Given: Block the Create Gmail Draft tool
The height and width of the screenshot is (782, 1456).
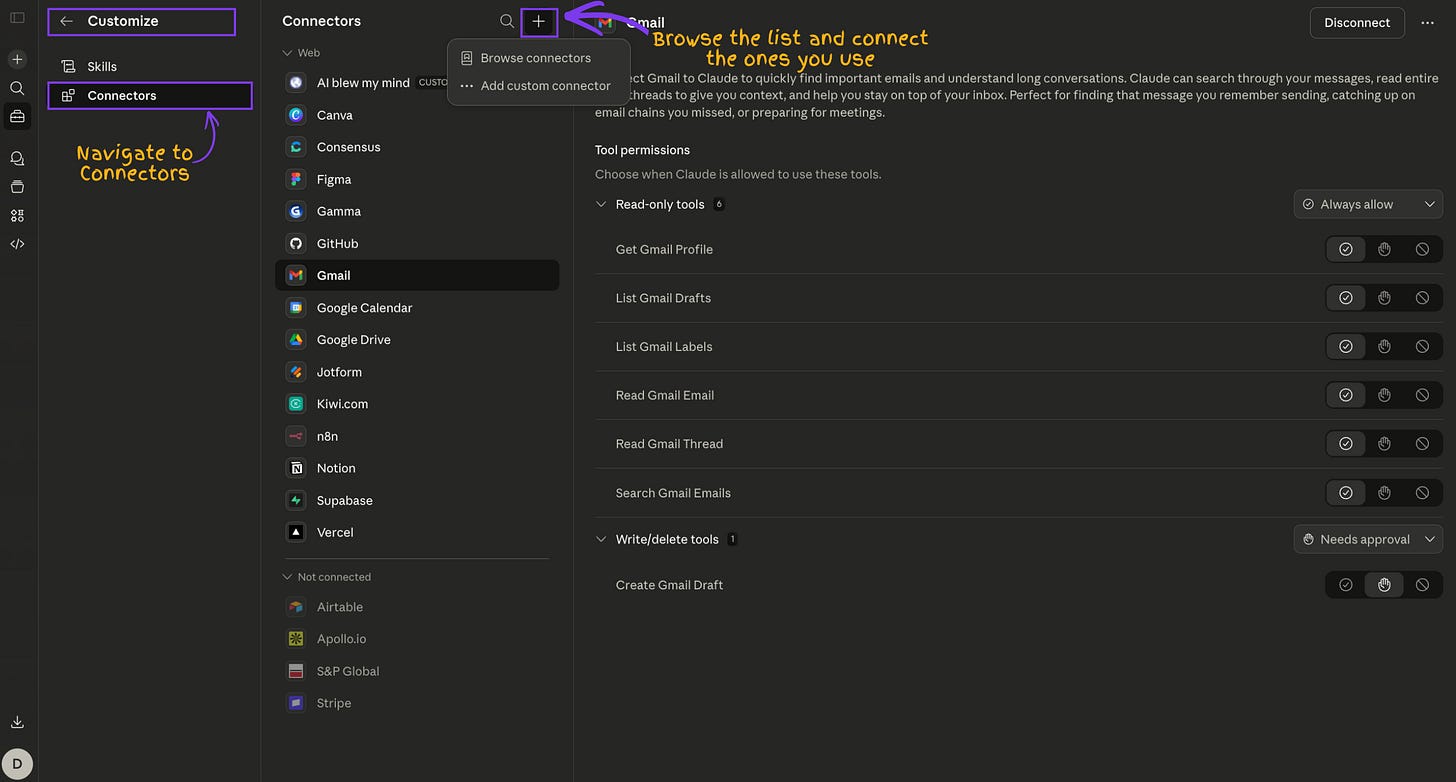Looking at the screenshot, I should tap(1422, 585).
